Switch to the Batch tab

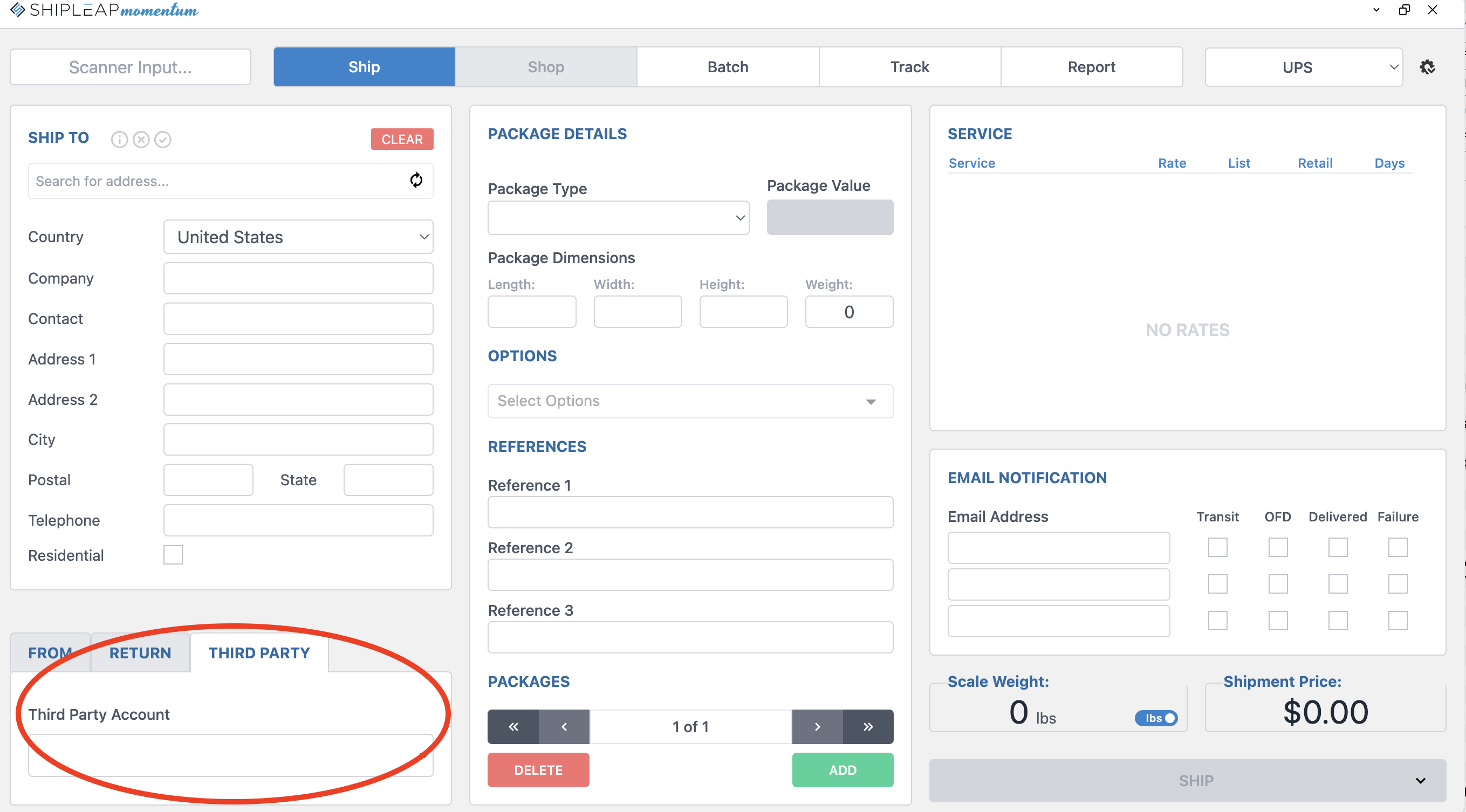[727, 67]
